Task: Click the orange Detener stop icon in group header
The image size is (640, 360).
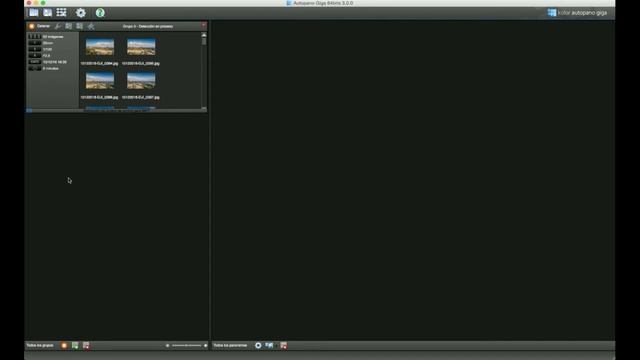Action: [31, 26]
